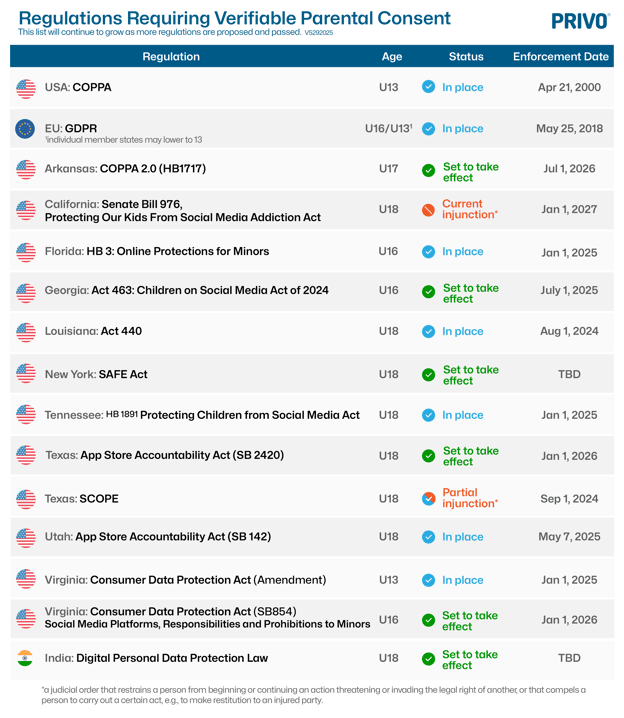The image size is (624, 718).
Task: Click the blue check icon in the Tennessee row
Action: 428,415
